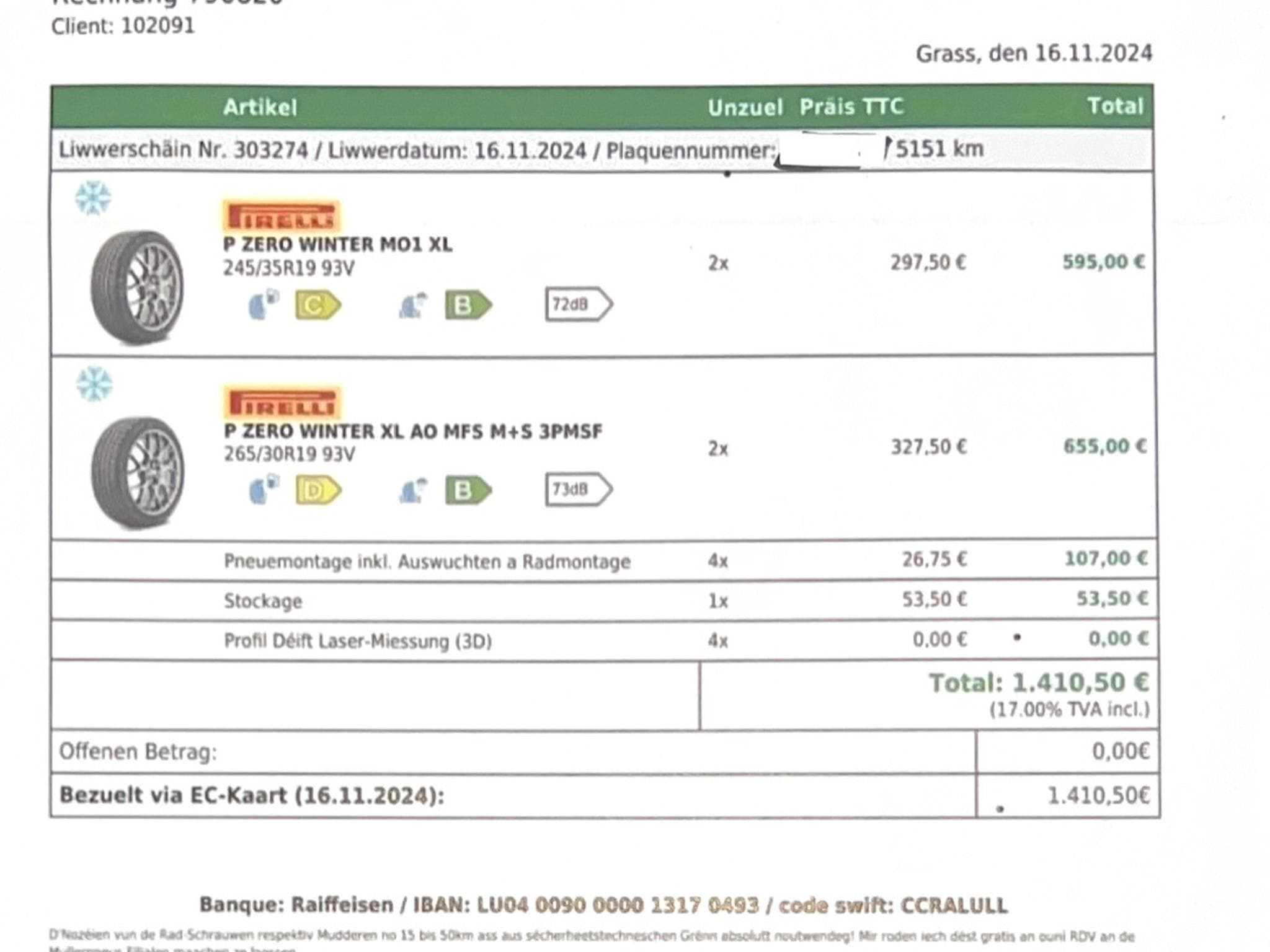Viewport: 1270px width, 952px height.
Task: Click 'Pneuemontage inkl. Auswuchten a Radmontage'
Action: click(x=427, y=562)
